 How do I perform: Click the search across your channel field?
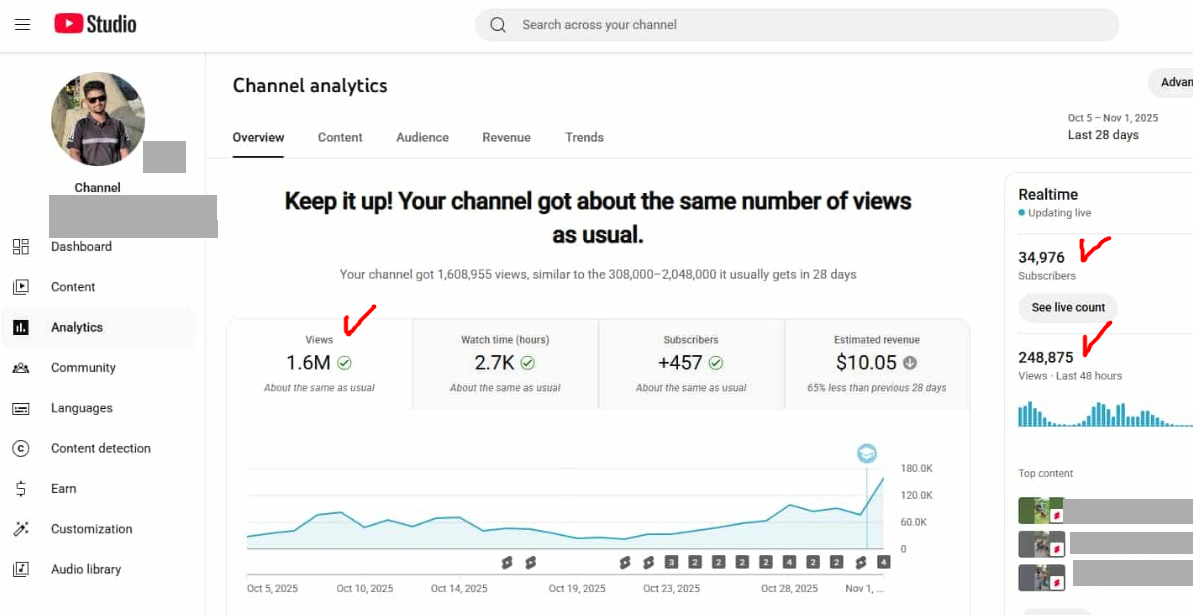[x=796, y=25]
